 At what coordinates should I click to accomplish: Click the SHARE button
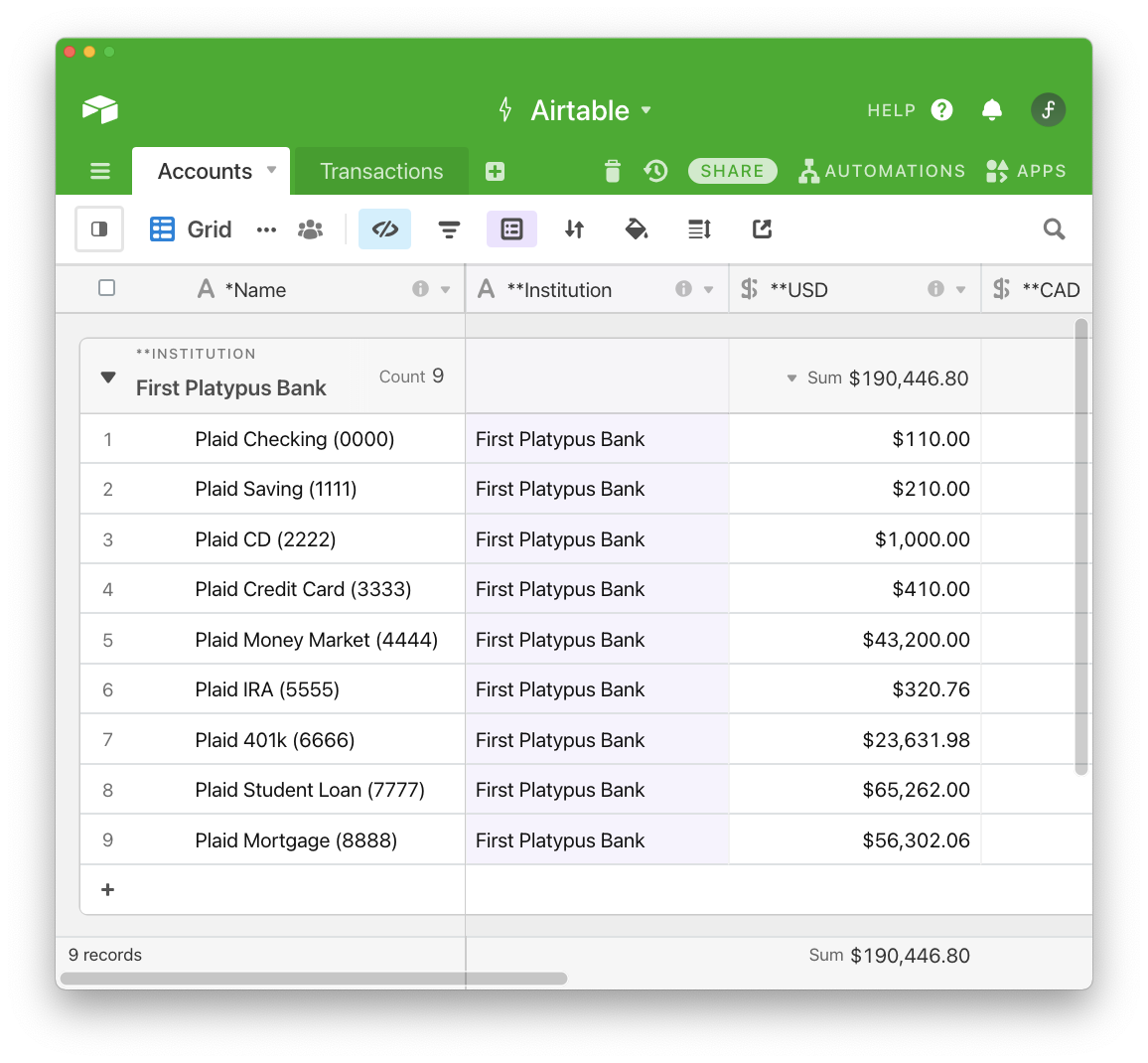pyautogui.click(x=732, y=171)
